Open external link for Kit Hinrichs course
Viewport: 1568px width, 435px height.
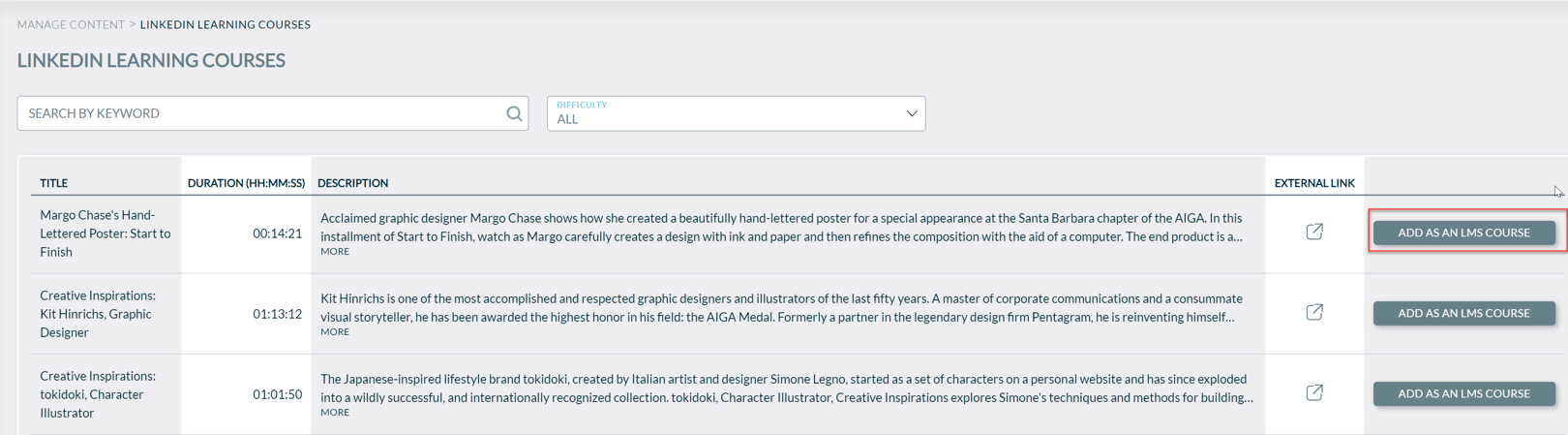1313,312
